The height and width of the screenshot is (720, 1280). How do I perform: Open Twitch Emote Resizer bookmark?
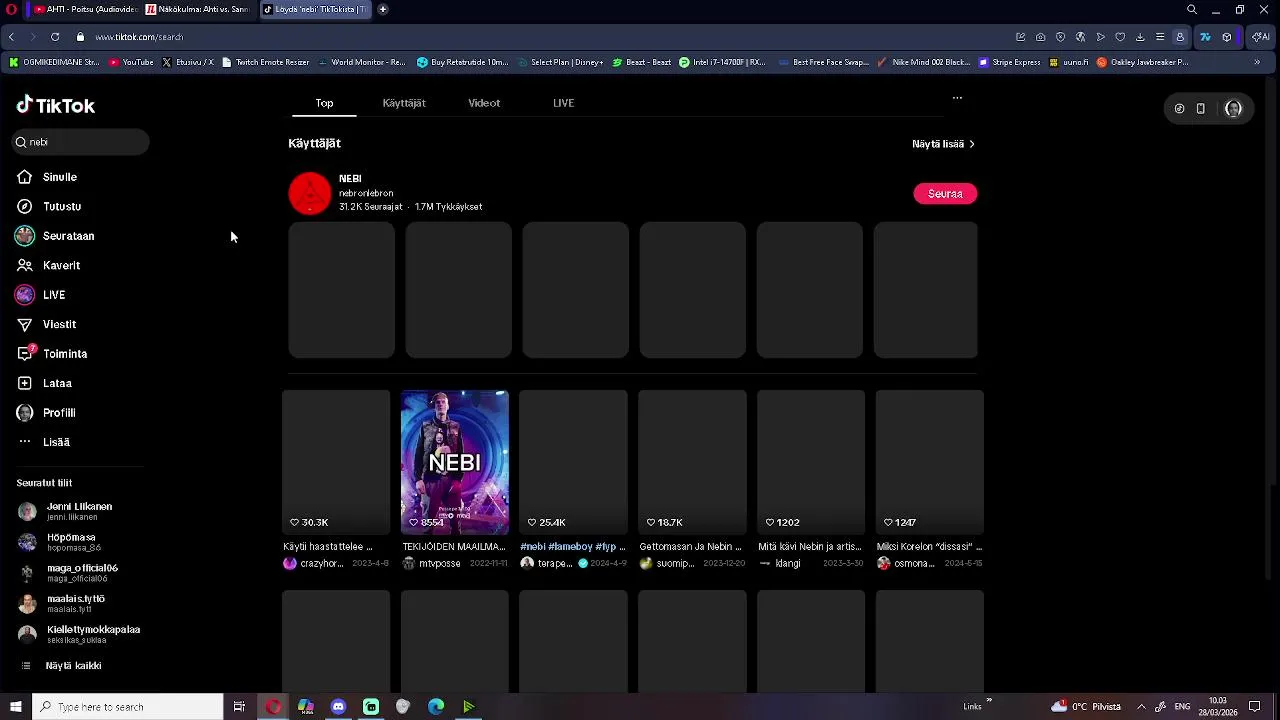coord(265,62)
